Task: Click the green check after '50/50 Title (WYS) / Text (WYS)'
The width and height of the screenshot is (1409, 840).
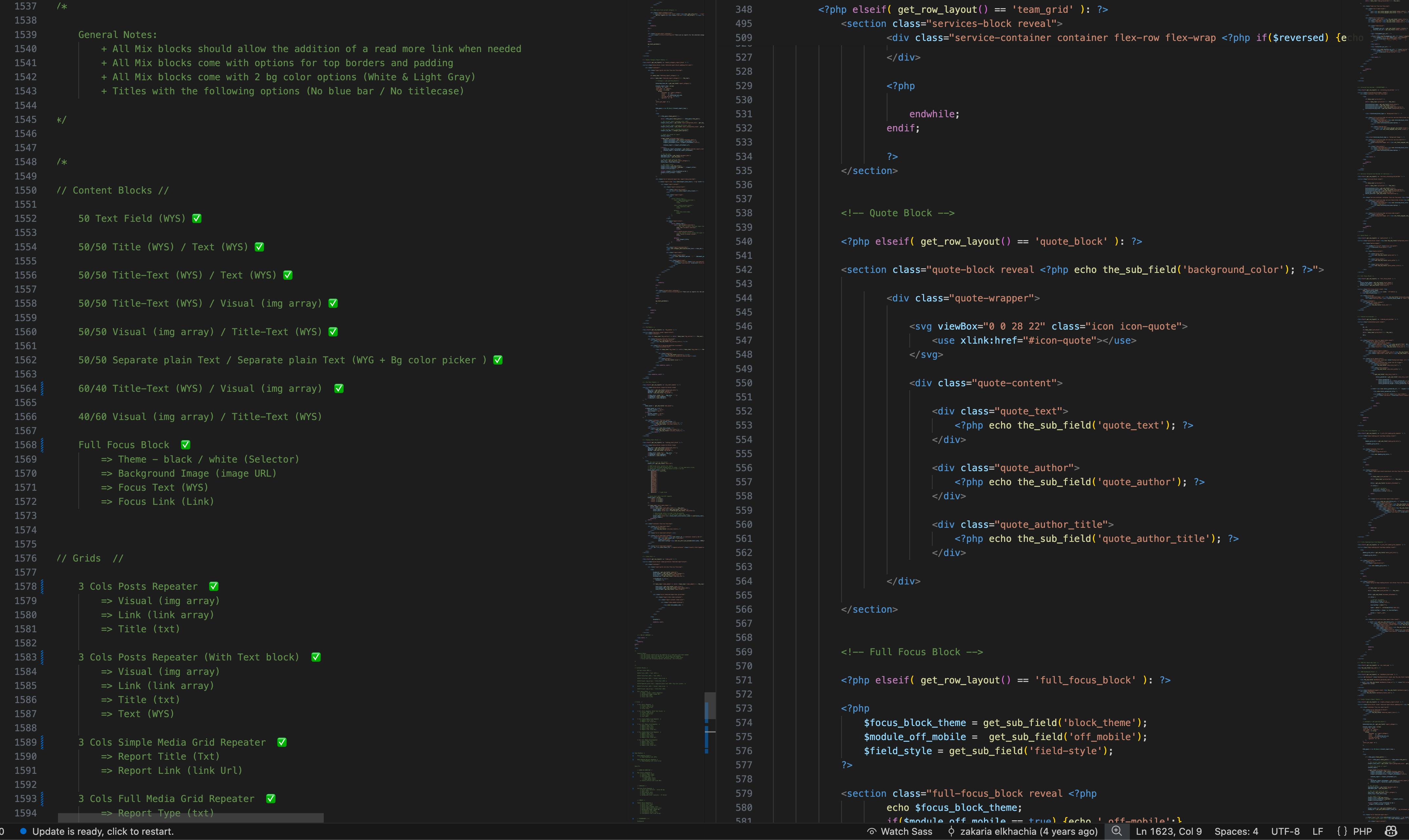Action: click(259, 247)
